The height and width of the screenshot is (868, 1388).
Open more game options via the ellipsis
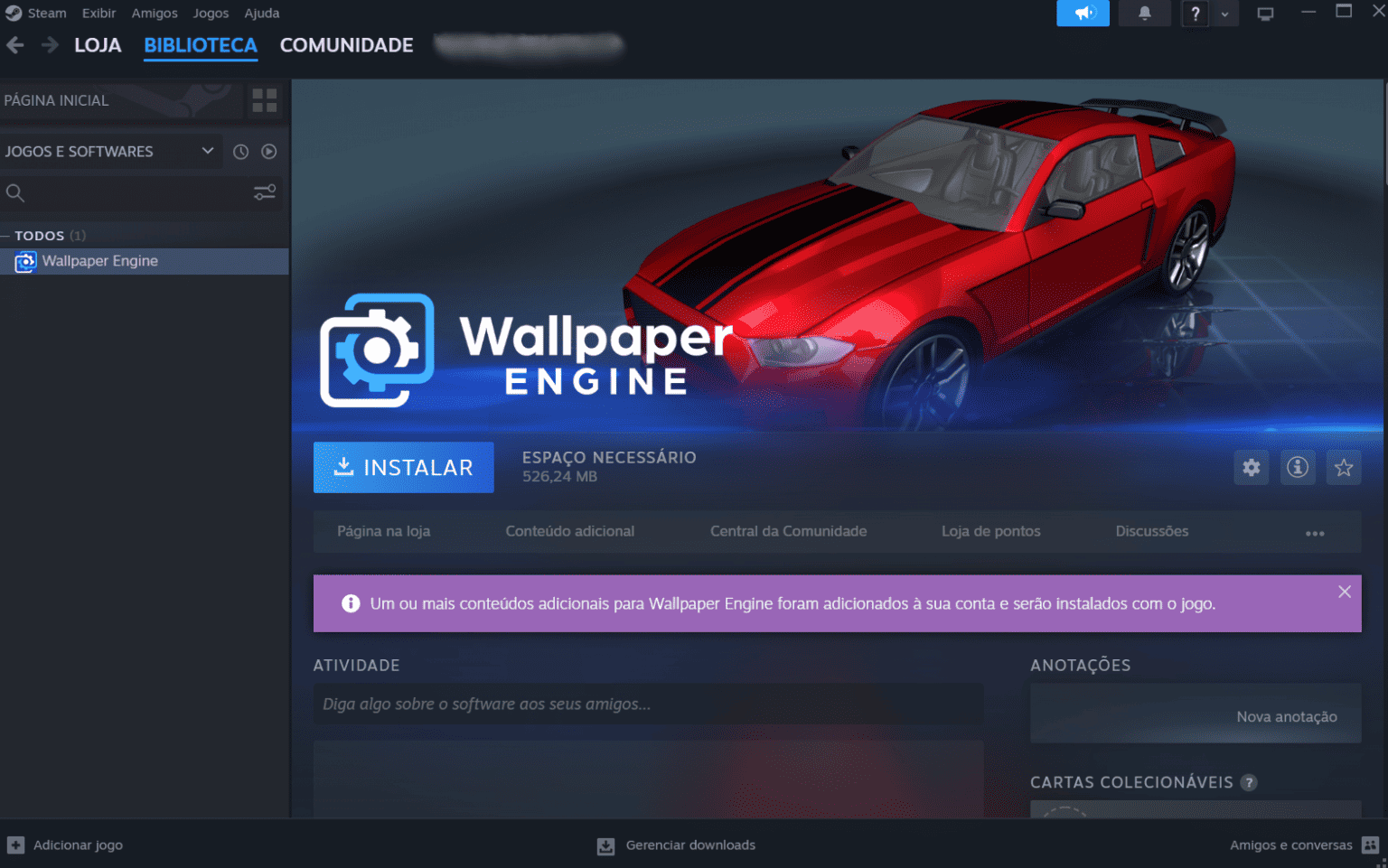tap(1315, 533)
